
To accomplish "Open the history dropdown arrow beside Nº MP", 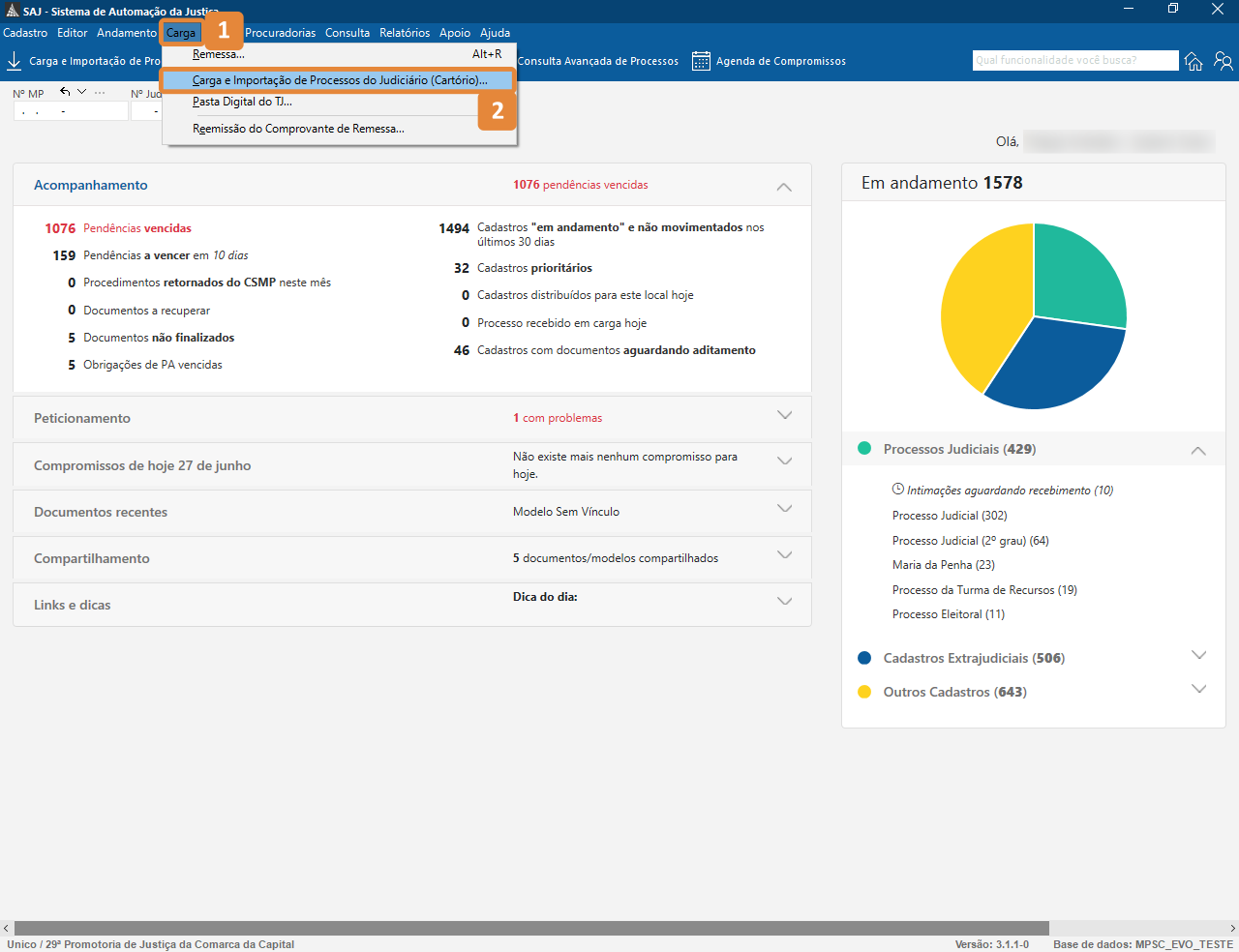I will [x=81, y=92].
